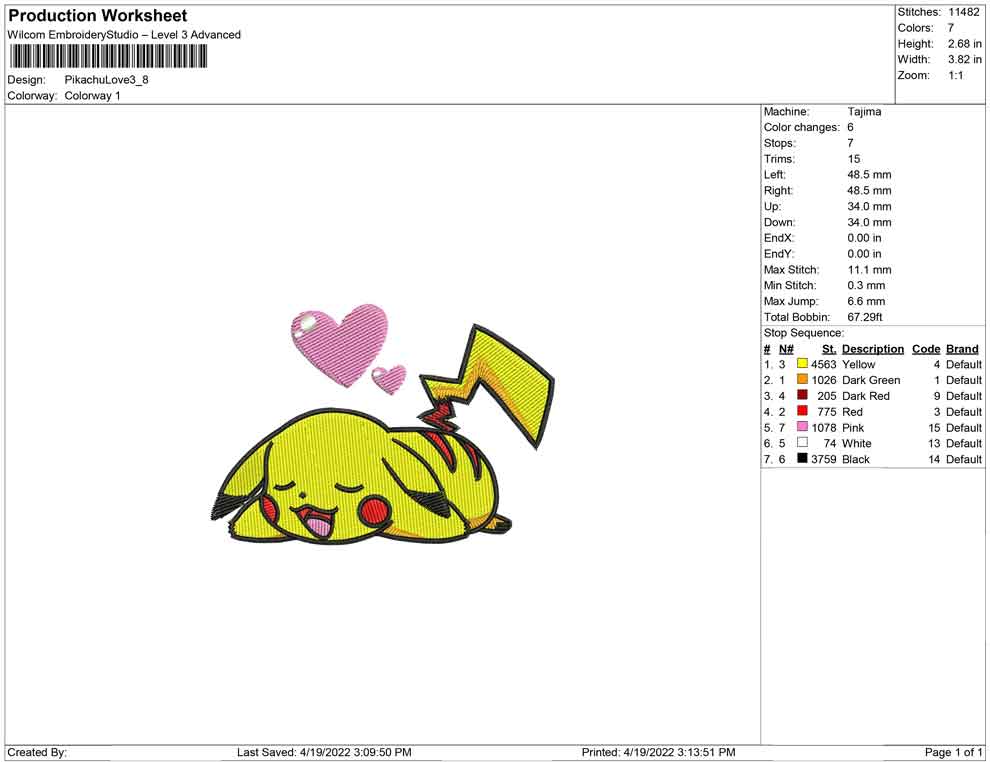This screenshot has height=762, width=990.
Task: Click the Machine value Tajima
Action: pos(864,112)
